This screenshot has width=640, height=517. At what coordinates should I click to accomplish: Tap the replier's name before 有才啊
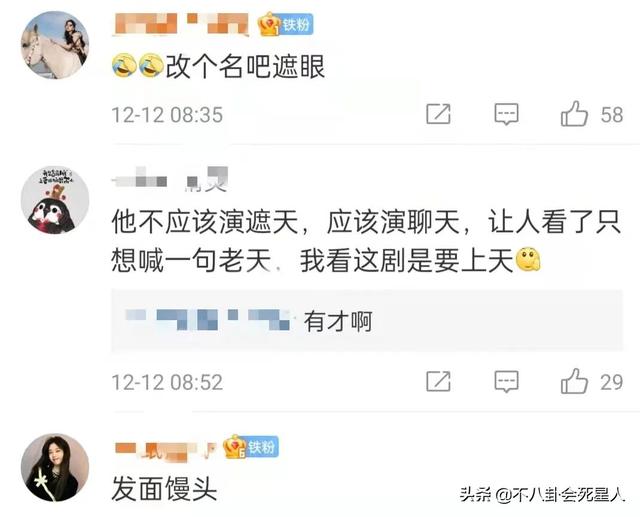click(x=209, y=320)
